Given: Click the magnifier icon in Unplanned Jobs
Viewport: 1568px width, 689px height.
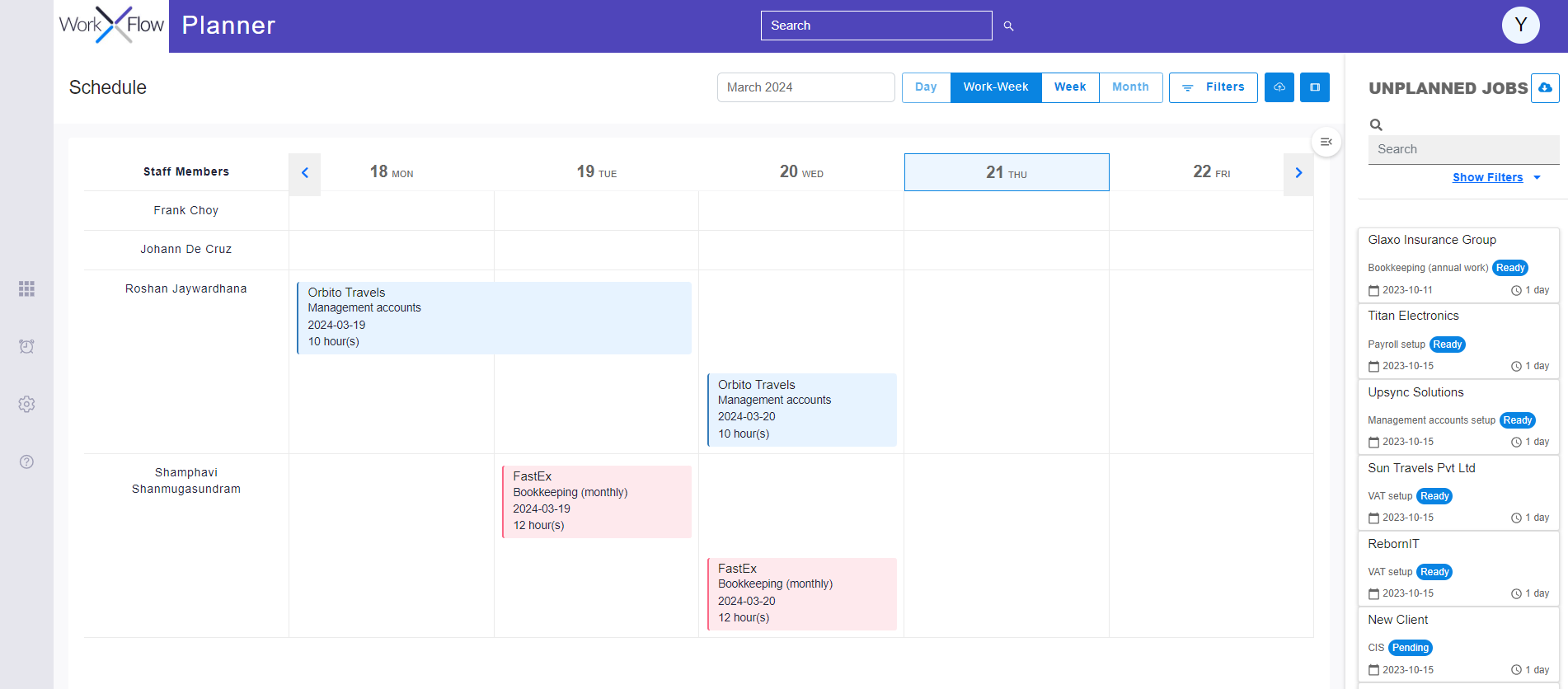Looking at the screenshot, I should coord(1376,124).
